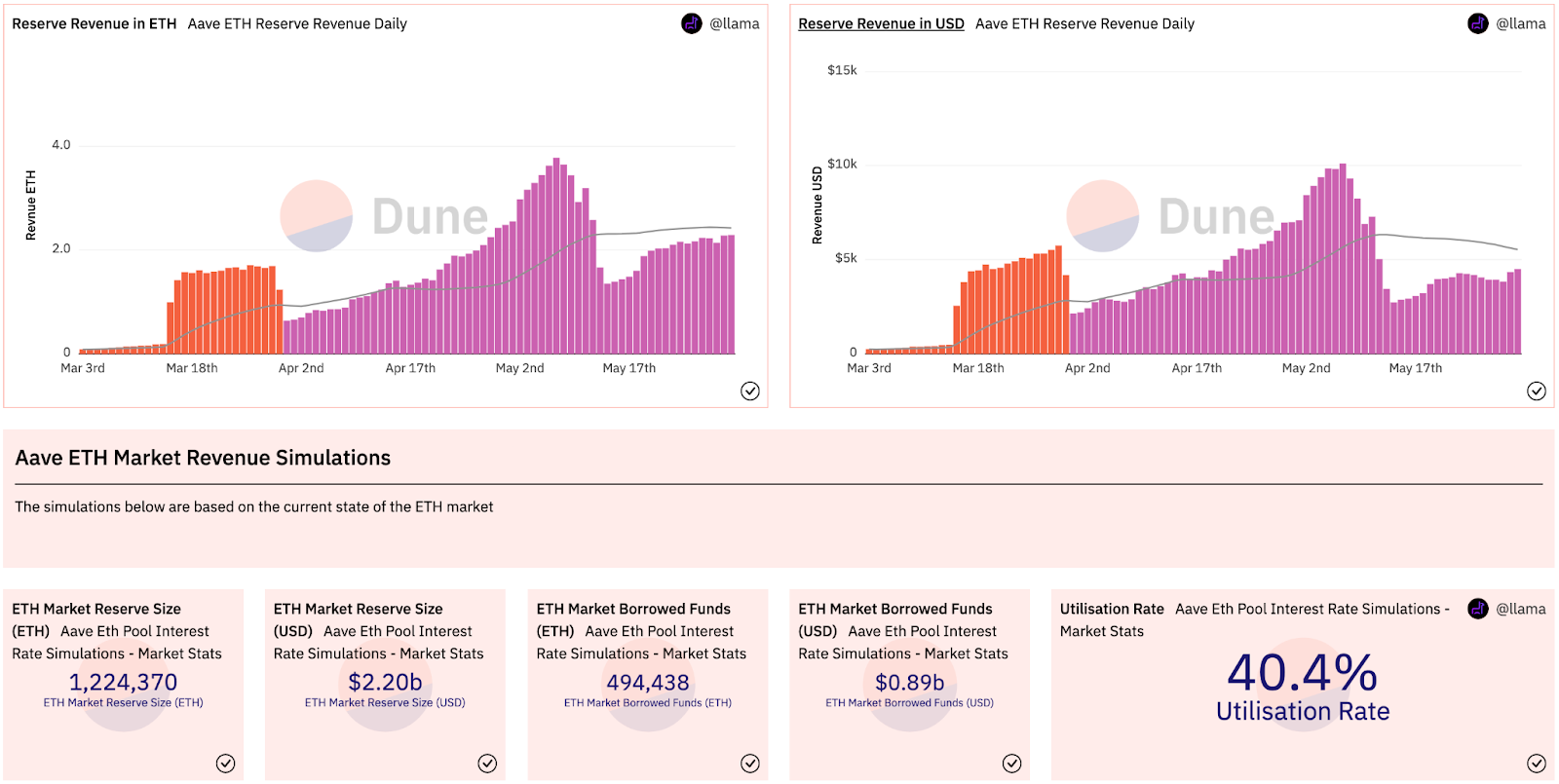
Task: Click 'ETH Market Reserve Size (ETH)' counter label
Action: [x=123, y=702]
